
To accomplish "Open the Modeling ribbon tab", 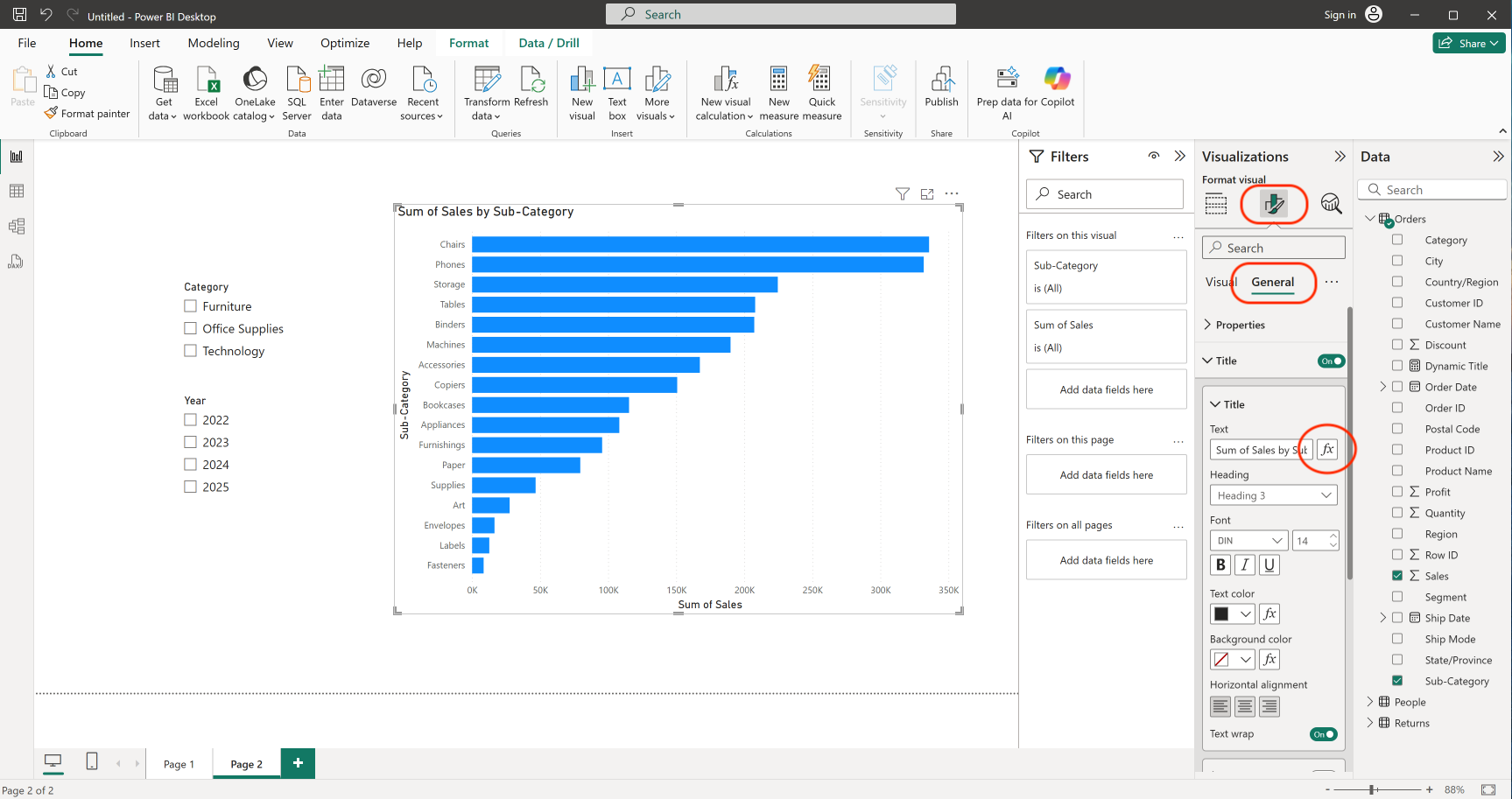I will tap(214, 43).
